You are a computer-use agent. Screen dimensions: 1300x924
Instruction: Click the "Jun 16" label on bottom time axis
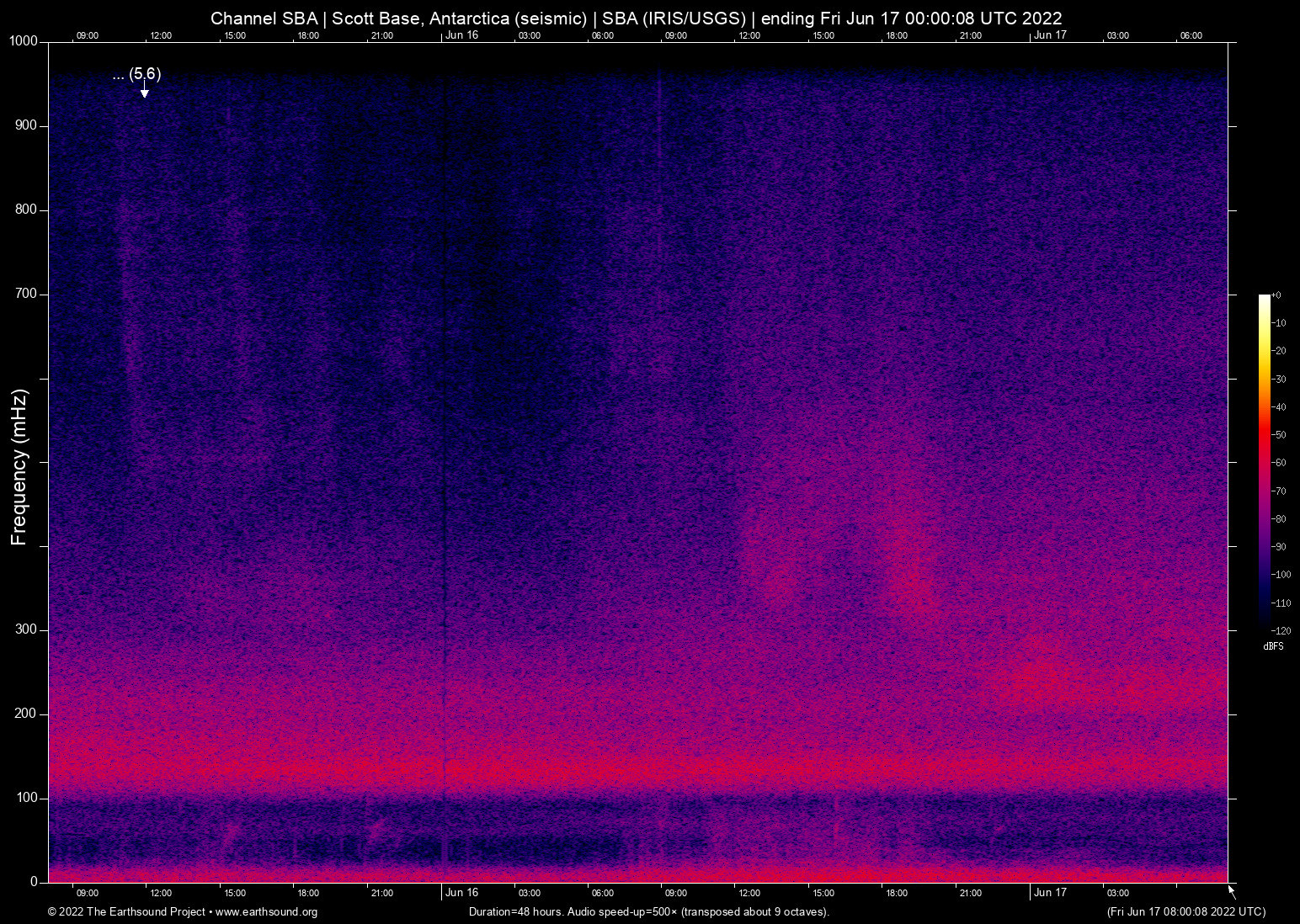coord(462,893)
